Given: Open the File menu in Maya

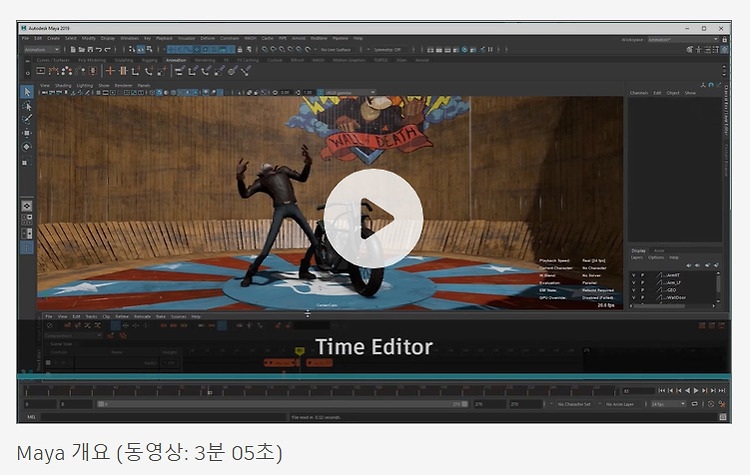Looking at the screenshot, I should pyautogui.click(x=25, y=38).
